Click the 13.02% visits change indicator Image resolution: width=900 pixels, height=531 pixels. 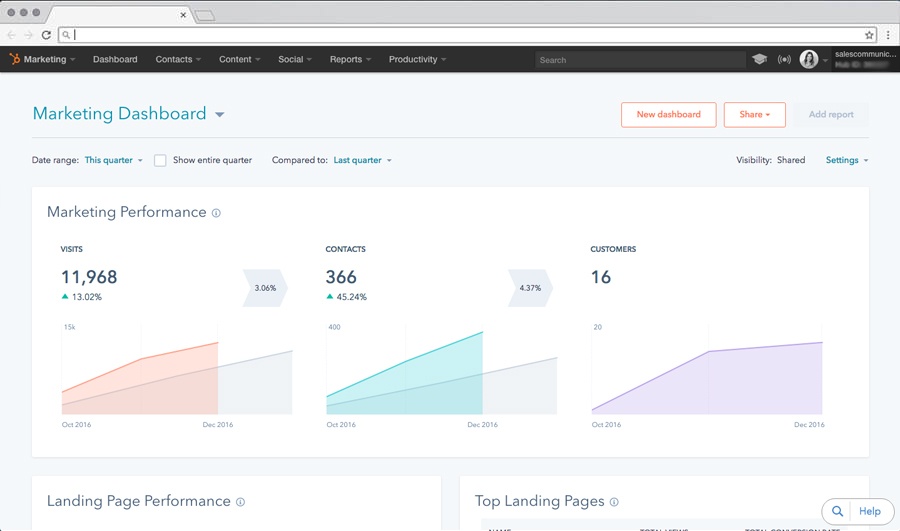[82, 297]
